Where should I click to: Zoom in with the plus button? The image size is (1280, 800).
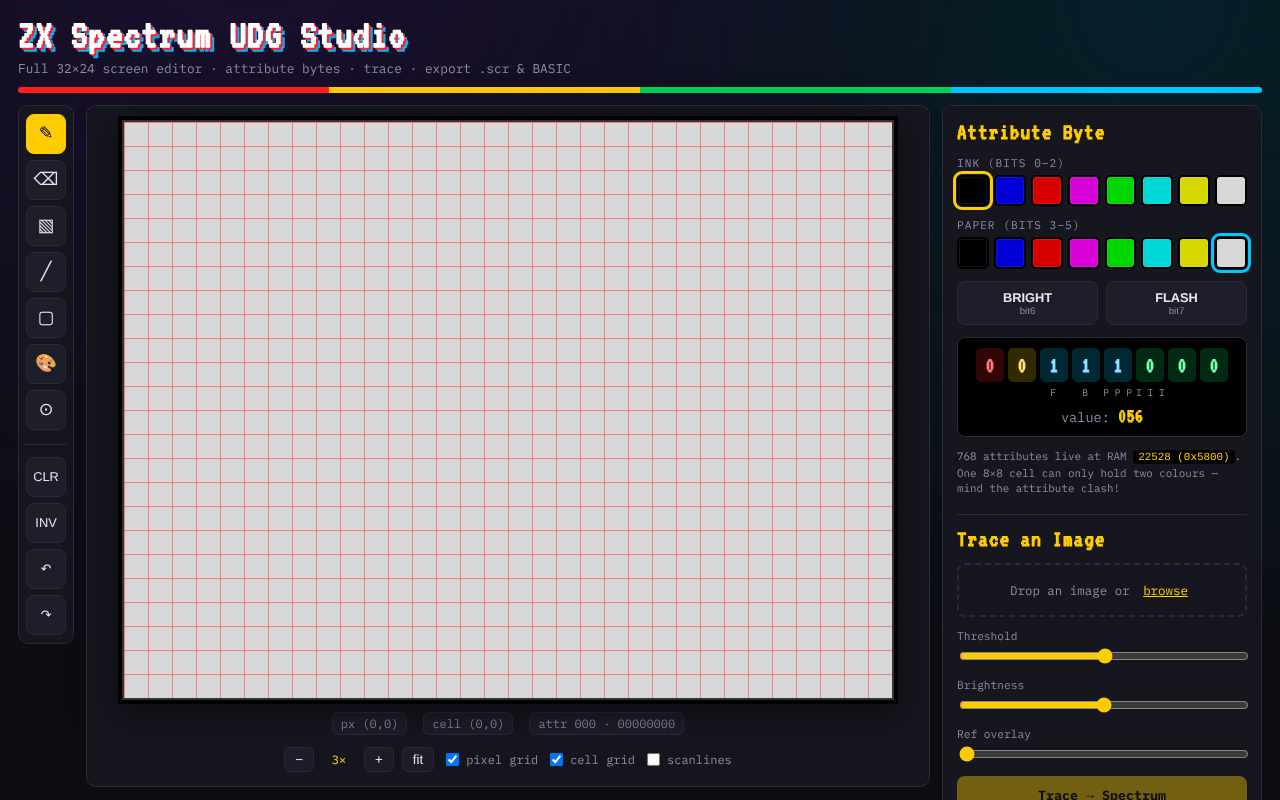coord(379,760)
